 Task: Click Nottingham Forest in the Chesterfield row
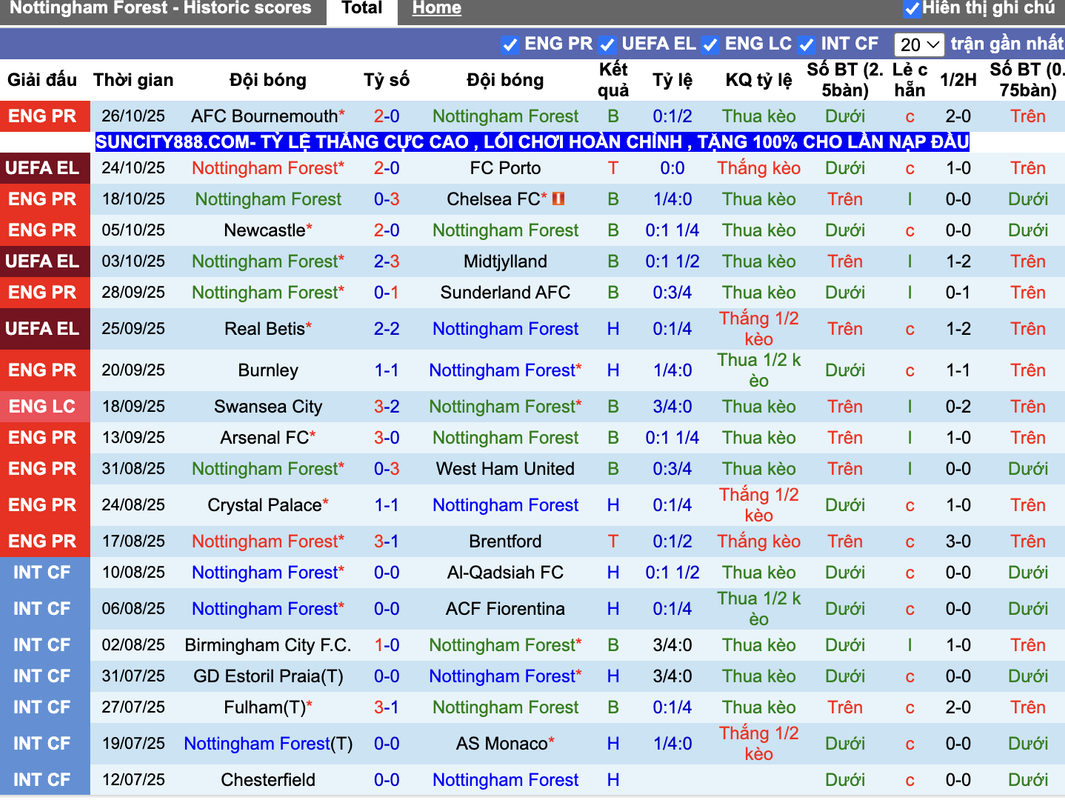click(x=505, y=780)
